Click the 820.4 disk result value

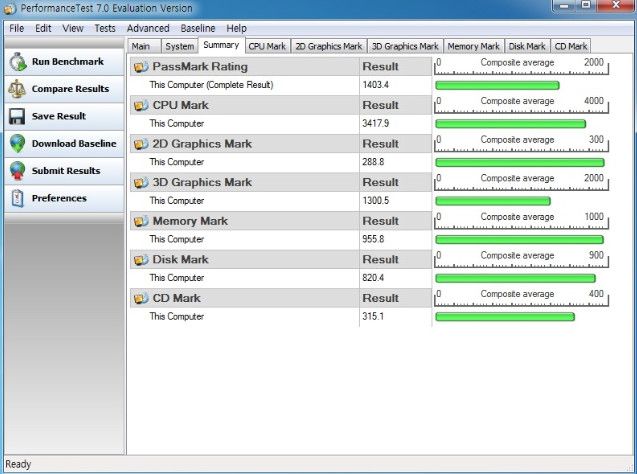click(373, 278)
